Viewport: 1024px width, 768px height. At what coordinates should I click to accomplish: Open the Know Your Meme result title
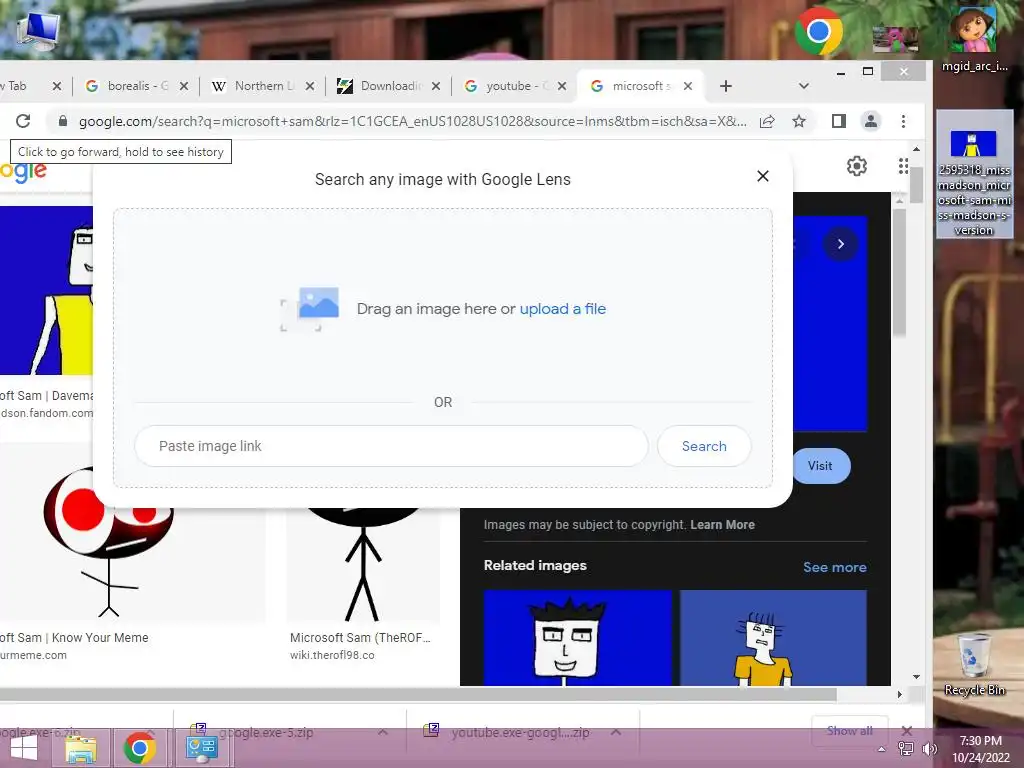click(x=74, y=637)
